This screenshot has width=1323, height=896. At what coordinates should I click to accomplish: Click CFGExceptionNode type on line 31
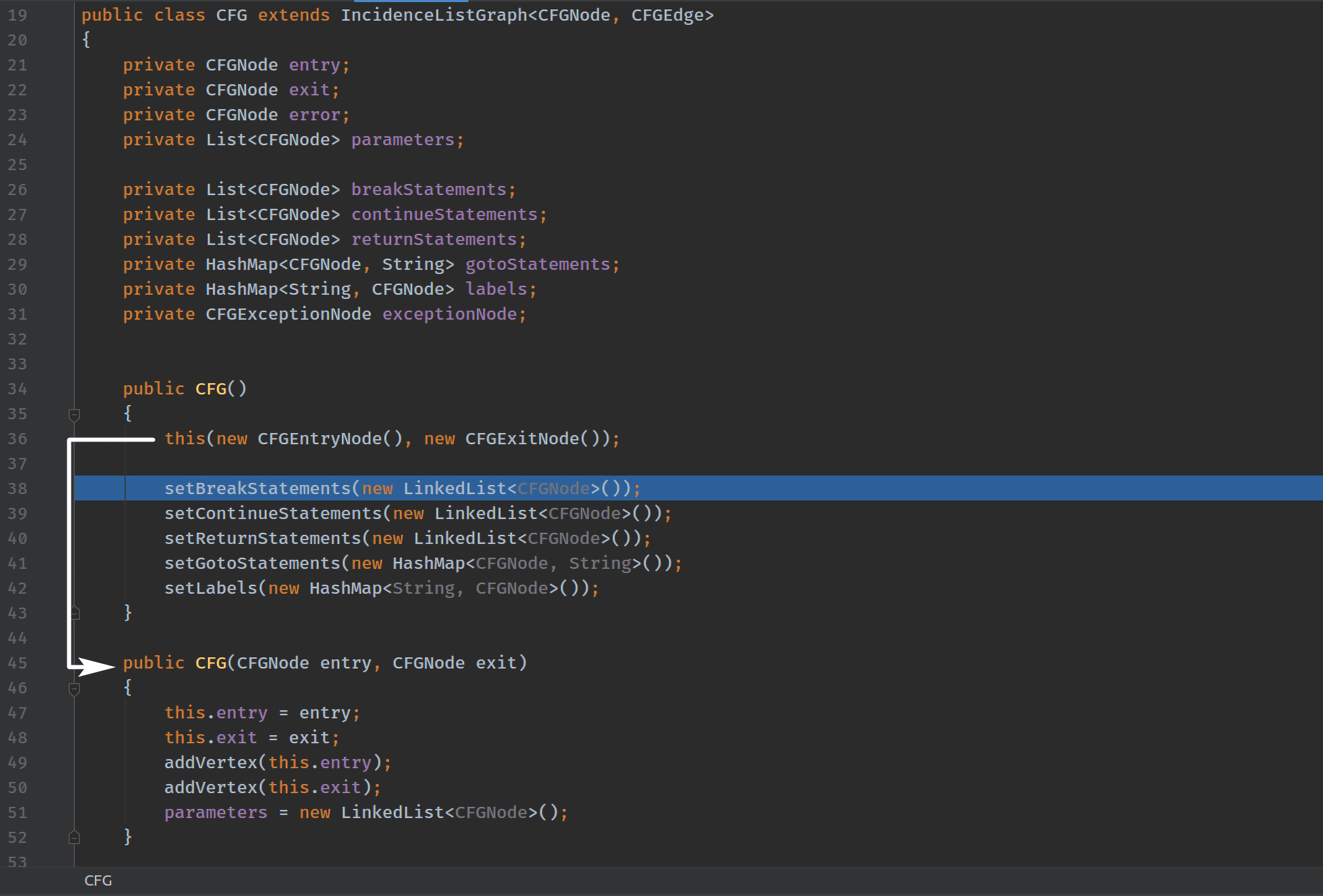(x=288, y=314)
